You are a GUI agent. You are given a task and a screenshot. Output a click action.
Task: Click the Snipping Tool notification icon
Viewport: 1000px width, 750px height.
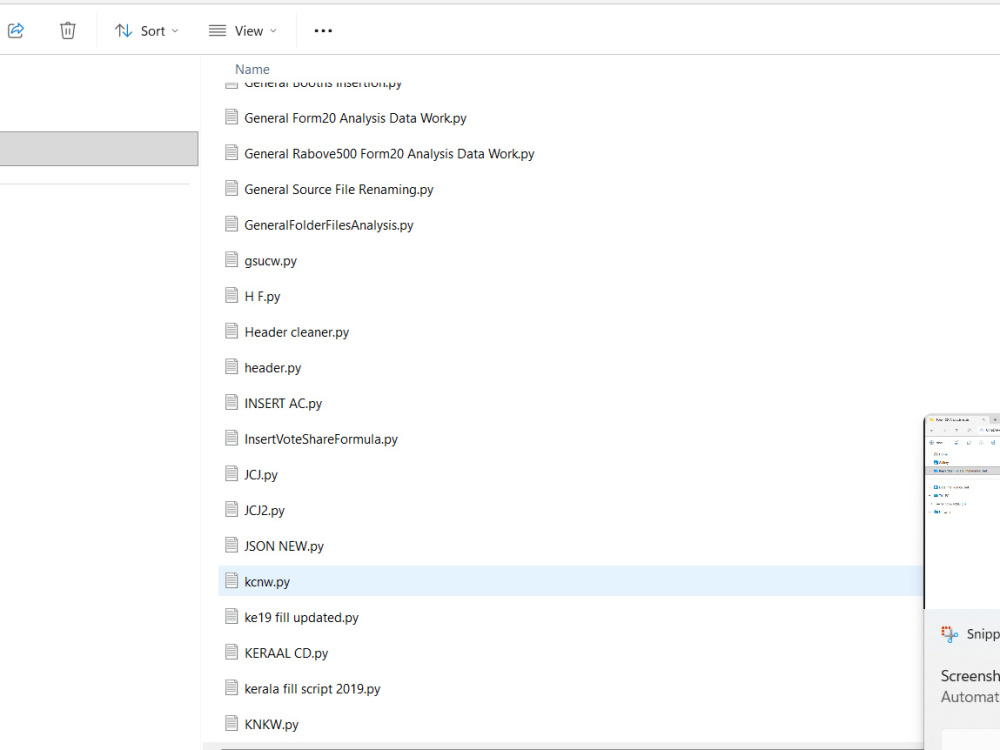coord(950,634)
